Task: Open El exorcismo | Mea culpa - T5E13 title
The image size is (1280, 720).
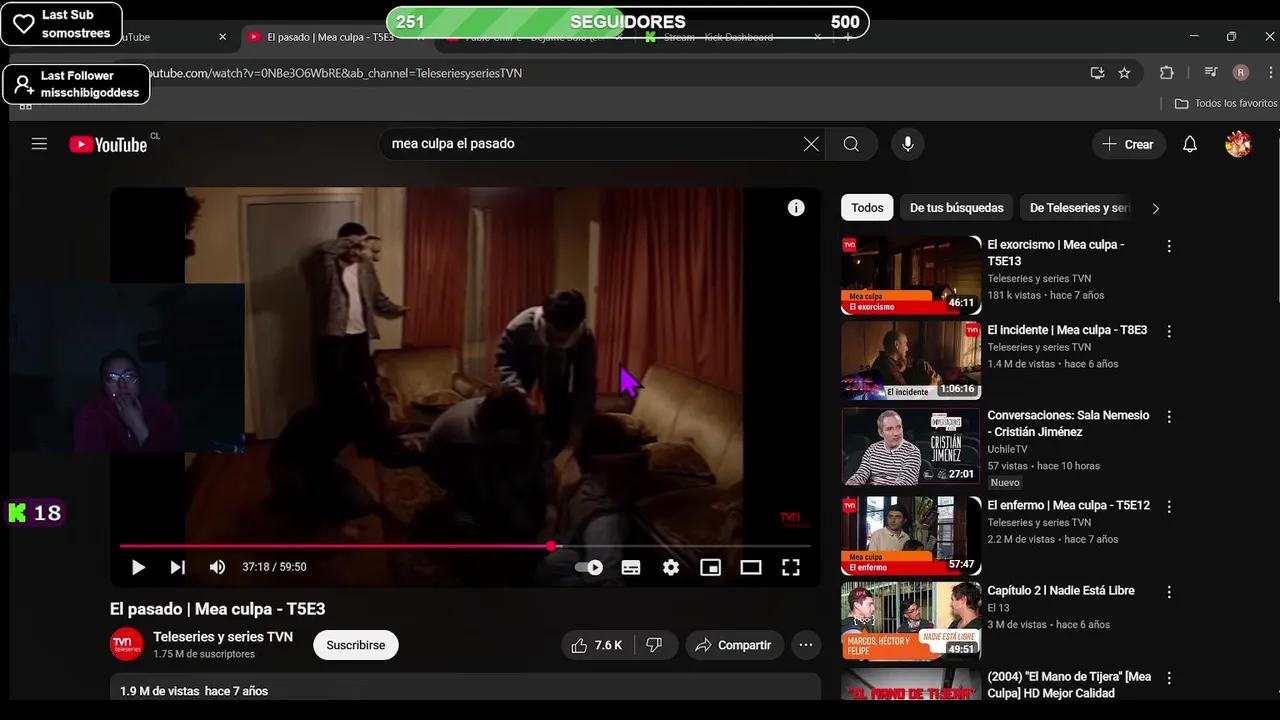Action: tap(1056, 253)
